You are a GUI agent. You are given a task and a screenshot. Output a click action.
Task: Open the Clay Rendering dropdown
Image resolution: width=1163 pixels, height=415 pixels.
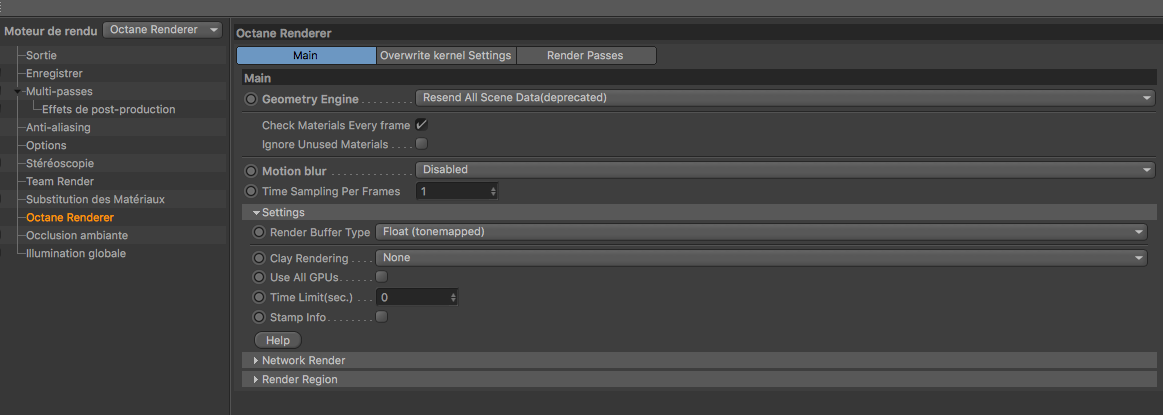(761, 258)
